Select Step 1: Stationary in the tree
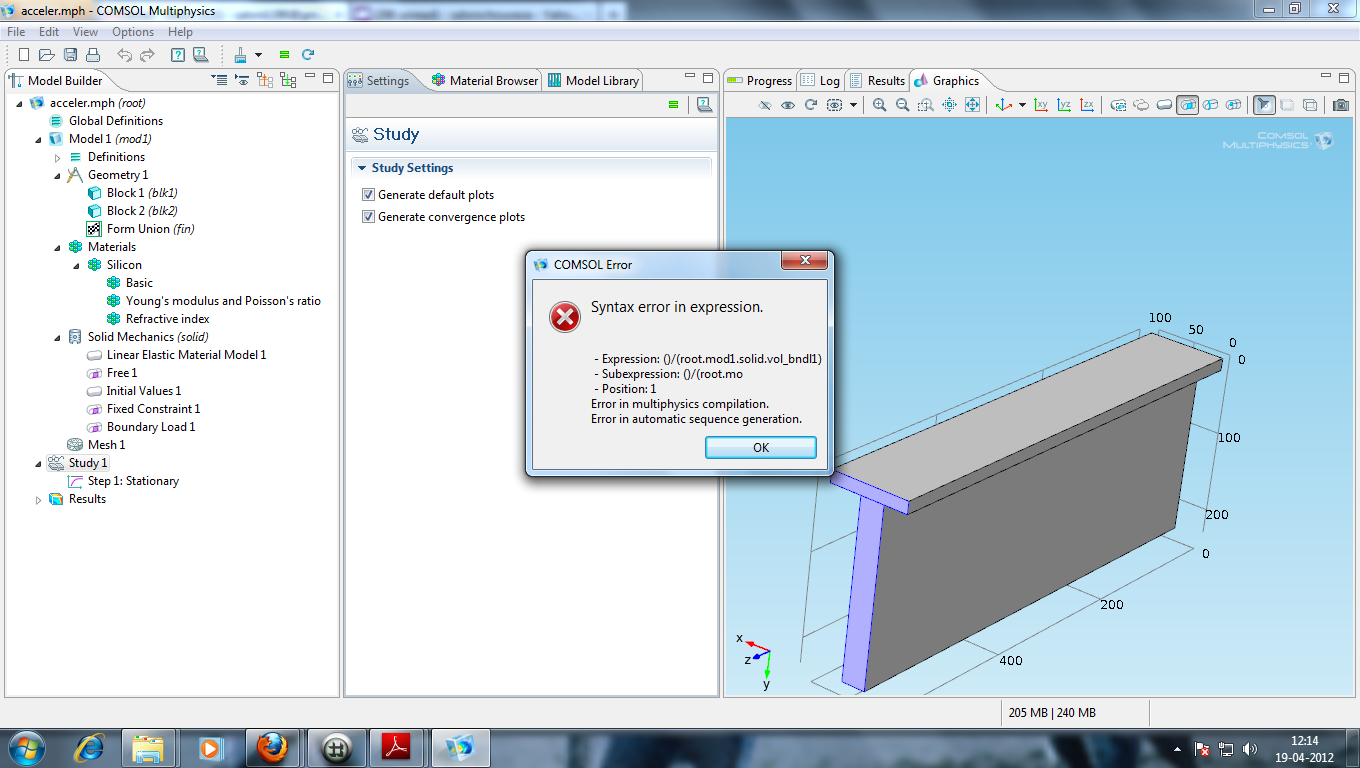 pos(132,481)
